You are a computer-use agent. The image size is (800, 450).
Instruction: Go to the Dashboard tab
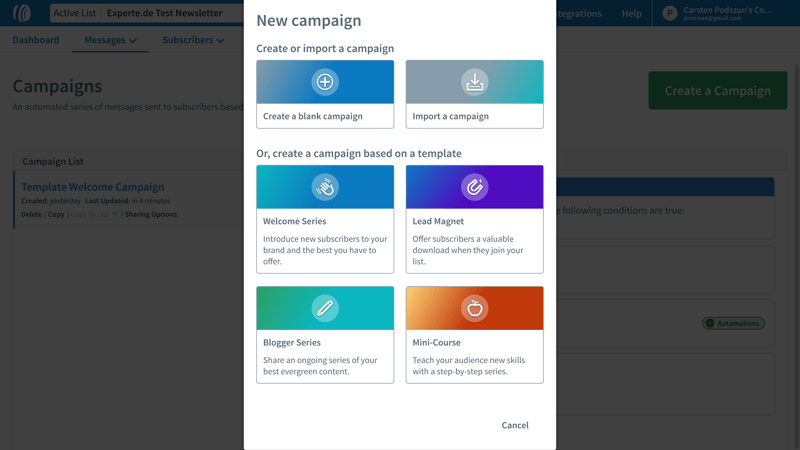point(36,40)
